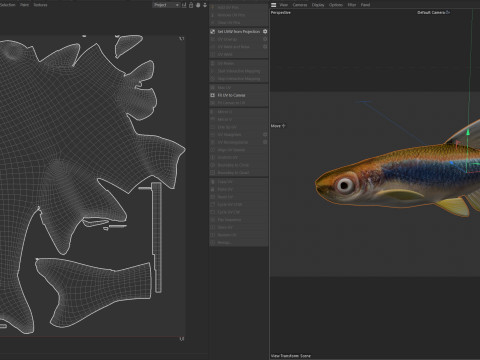
Task: Open the viewport Cameras menu
Action: pyautogui.click(x=300, y=5)
